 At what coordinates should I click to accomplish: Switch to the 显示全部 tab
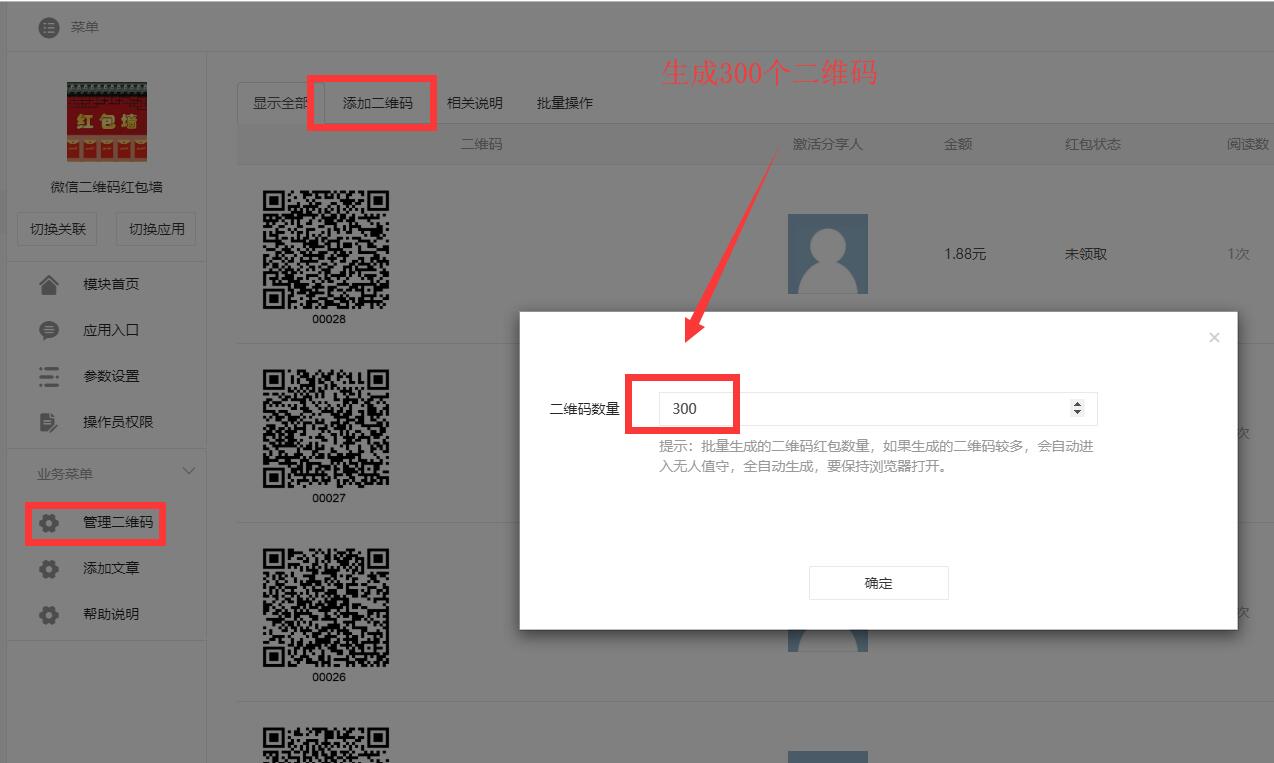[281, 103]
